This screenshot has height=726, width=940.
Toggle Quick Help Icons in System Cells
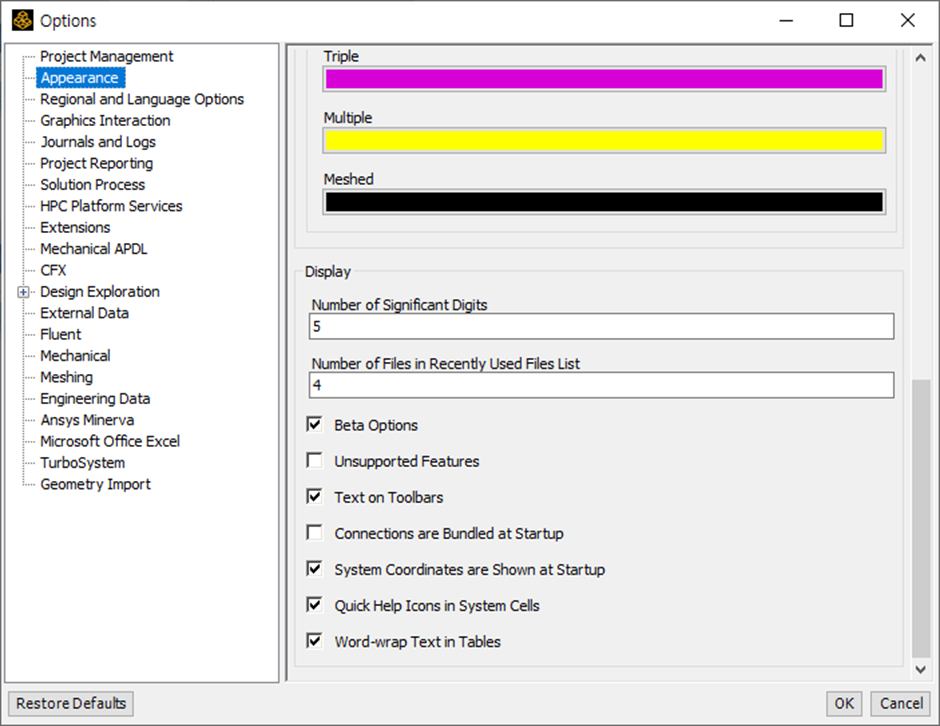314,604
